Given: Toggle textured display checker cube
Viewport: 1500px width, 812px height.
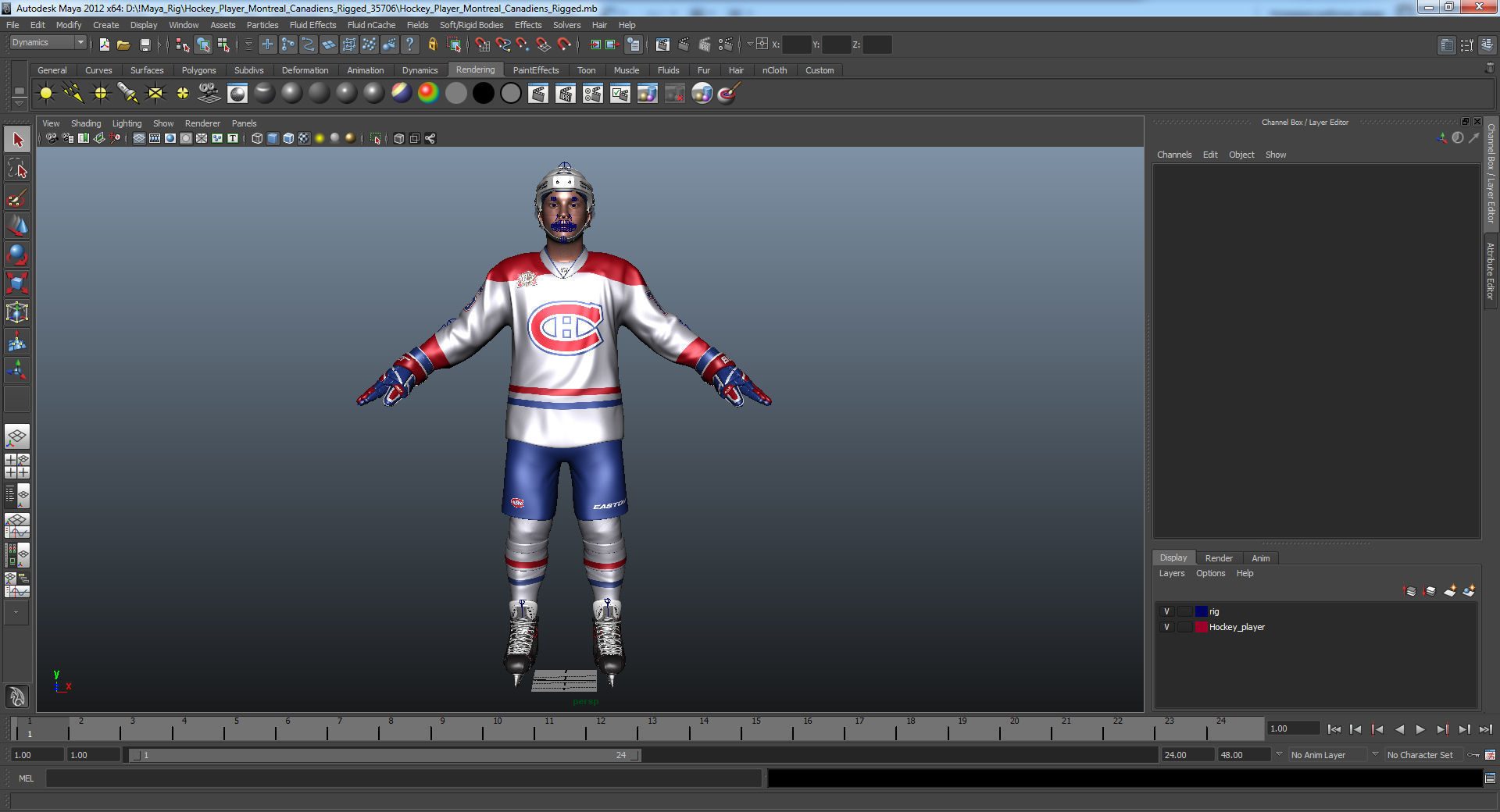Looking at the screenshot, I should [304, 138].
